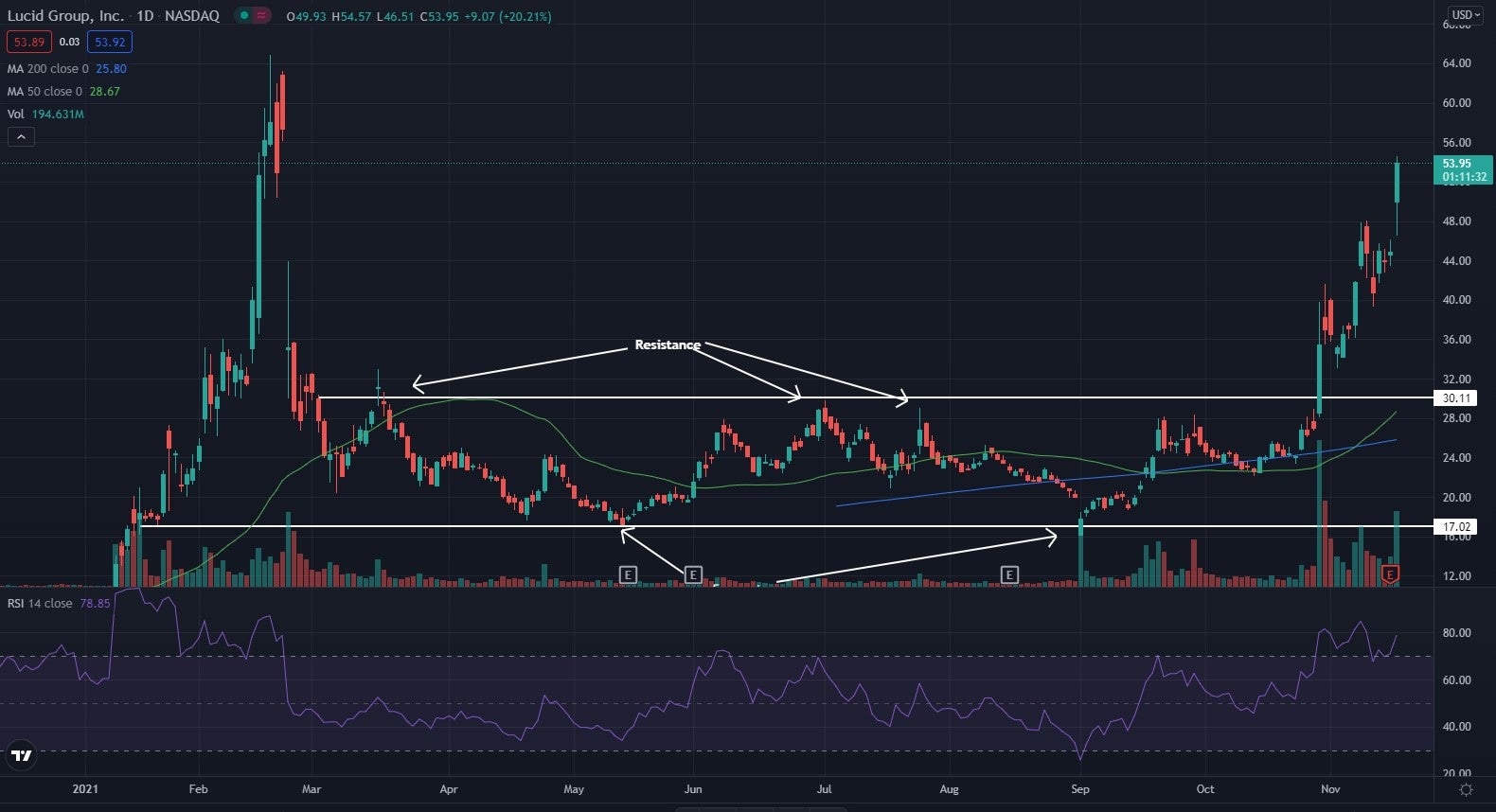Click the low value L46.51
Image resolution: width=1496 pixels, height=812 pixels.
tap(395, 17)
